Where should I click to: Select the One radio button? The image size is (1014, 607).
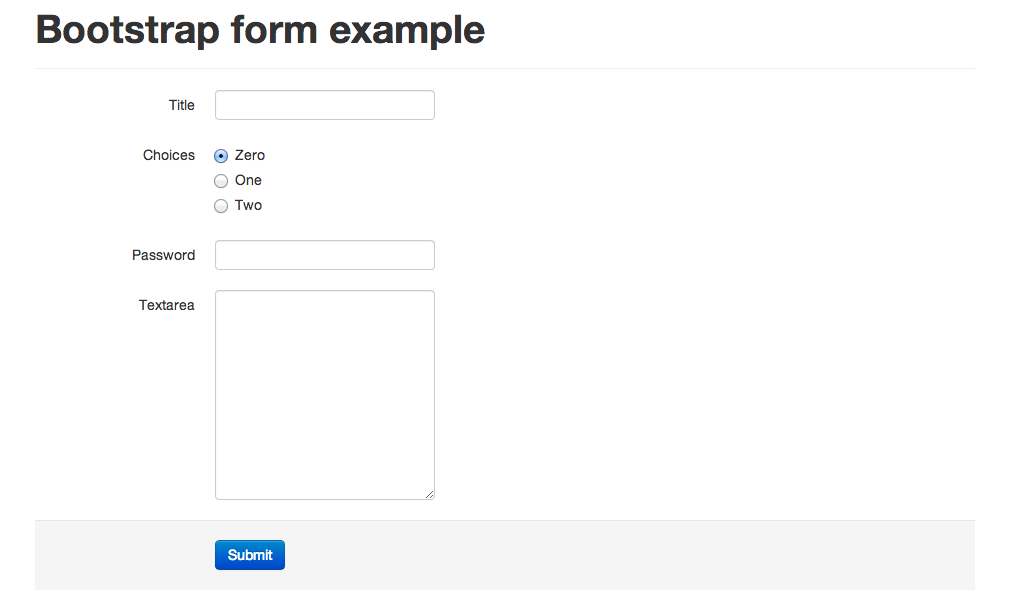pos(221,181)
